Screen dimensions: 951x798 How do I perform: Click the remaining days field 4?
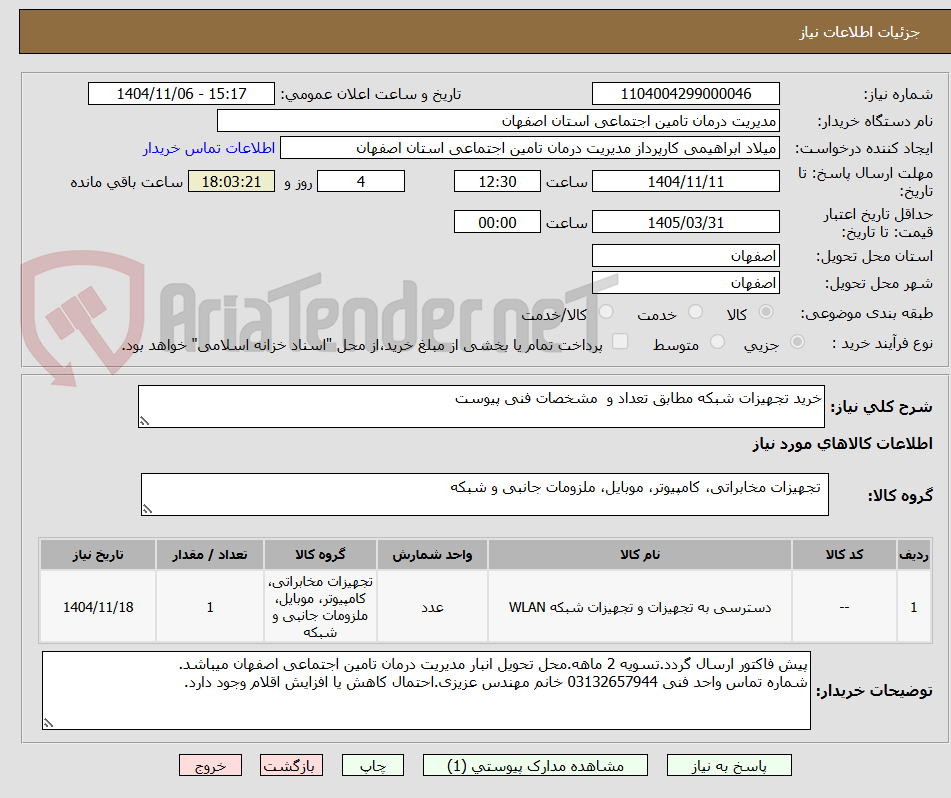361,181
